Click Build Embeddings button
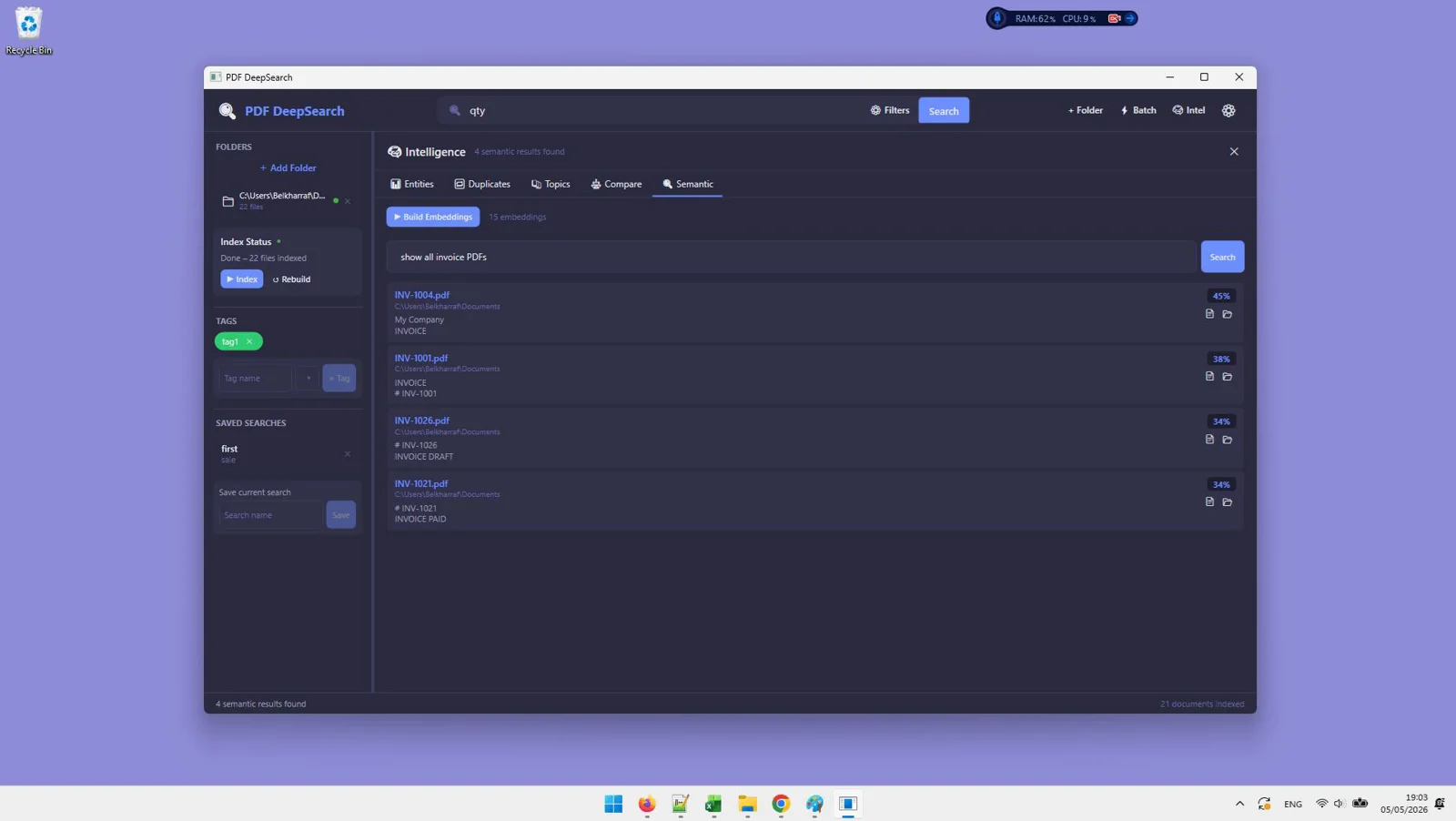Viewport: 1456px width, 821px height. 433,217
